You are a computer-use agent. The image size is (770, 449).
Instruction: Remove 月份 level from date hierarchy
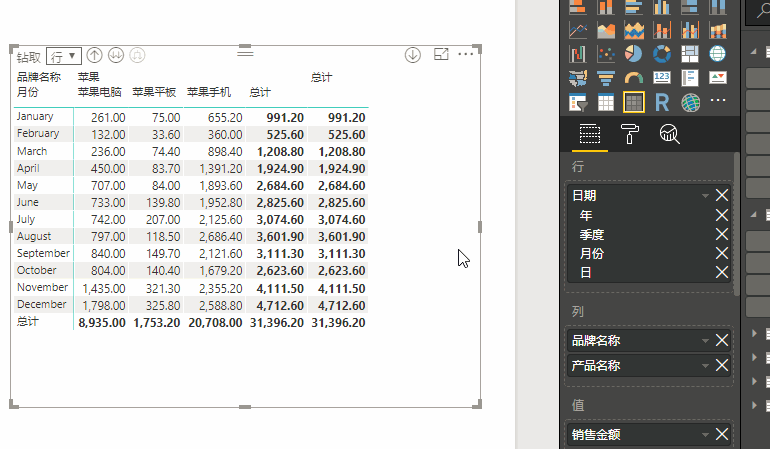tap(722, 253)
